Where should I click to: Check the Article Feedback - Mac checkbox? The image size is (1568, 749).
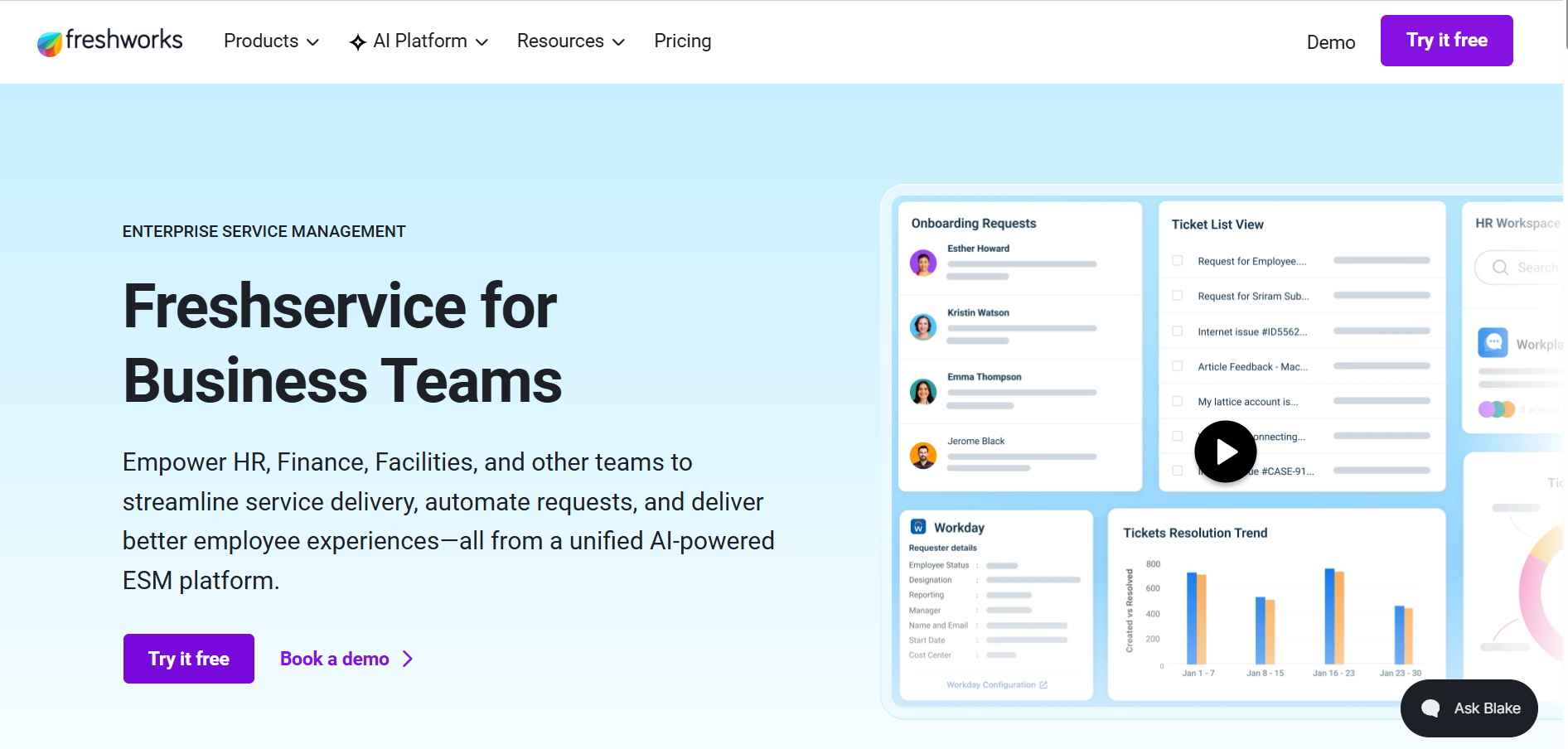pyautogui.click(x=1177, y=366)
